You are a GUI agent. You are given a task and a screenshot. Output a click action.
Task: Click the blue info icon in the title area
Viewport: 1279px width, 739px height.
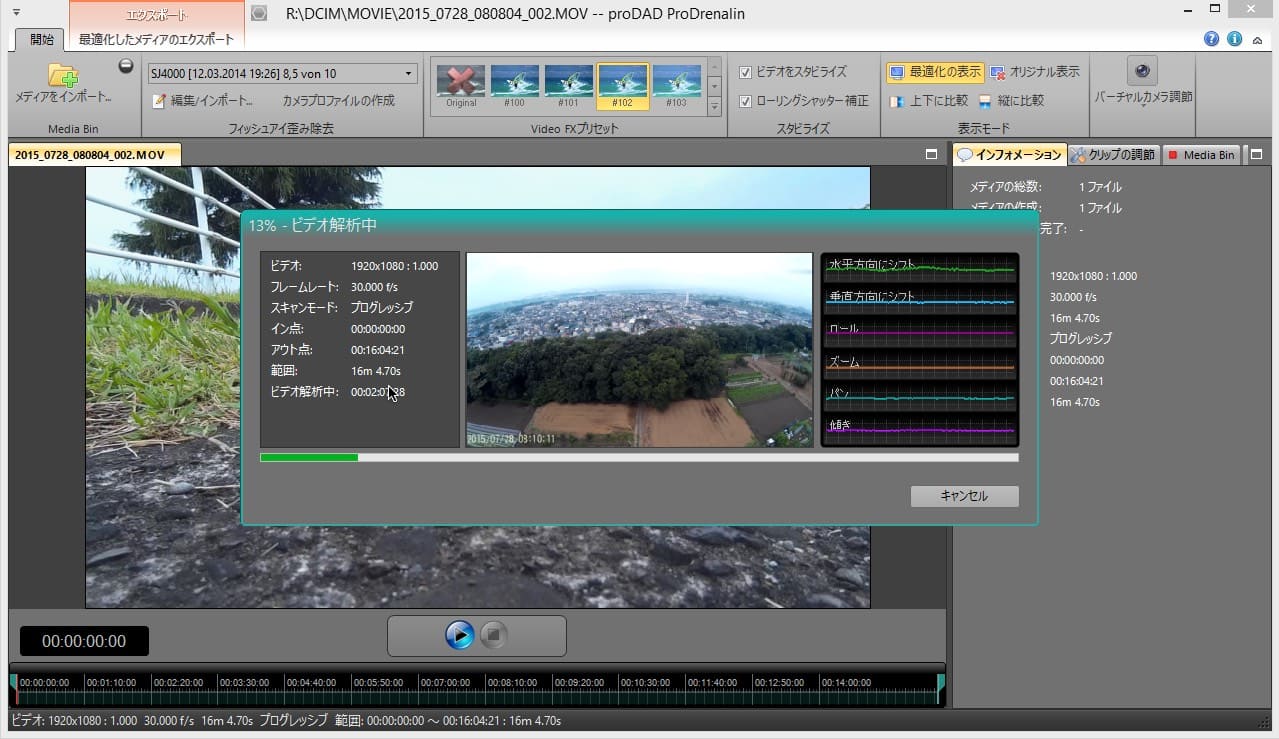coord(1234,39)
